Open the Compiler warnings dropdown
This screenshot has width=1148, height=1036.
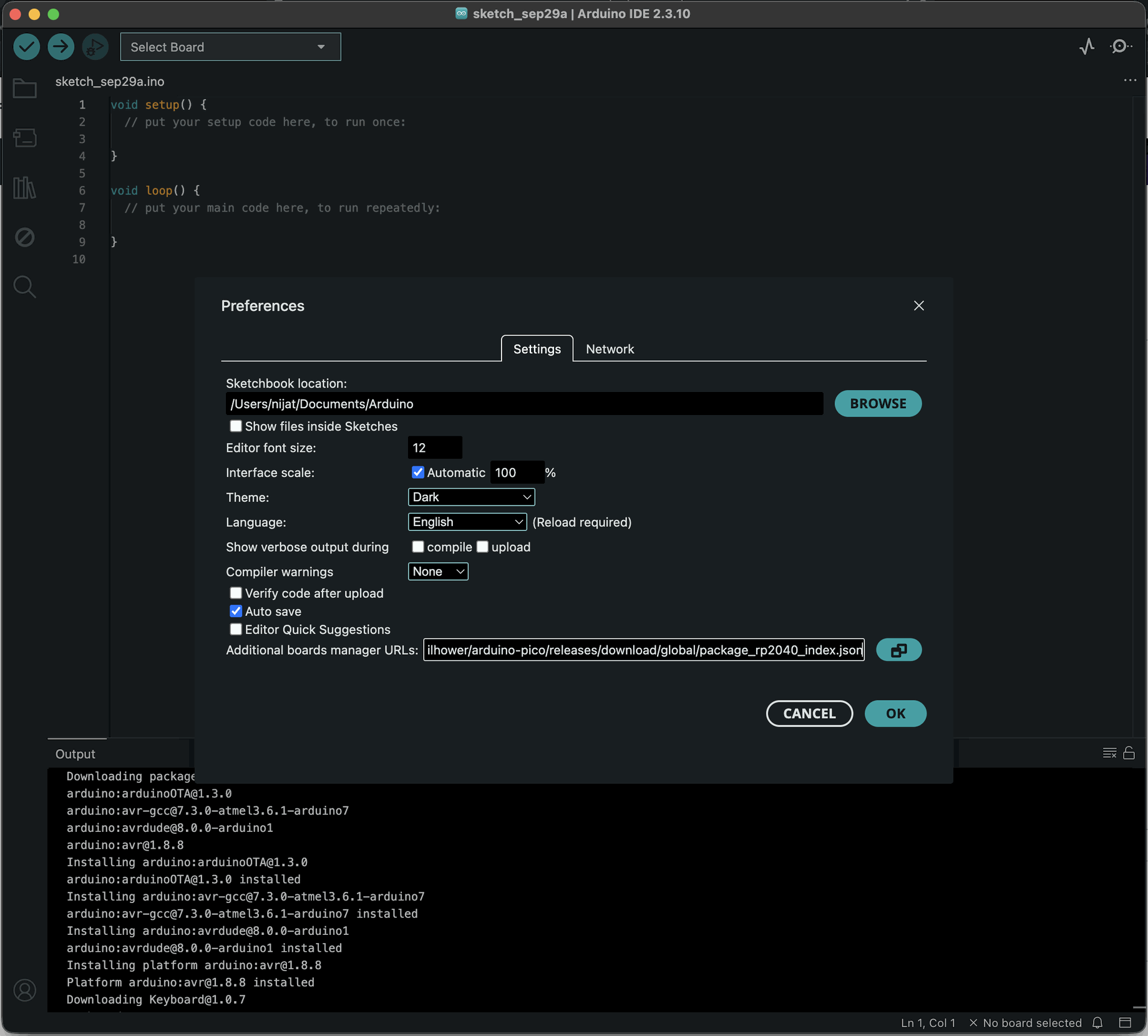(438, 572)
